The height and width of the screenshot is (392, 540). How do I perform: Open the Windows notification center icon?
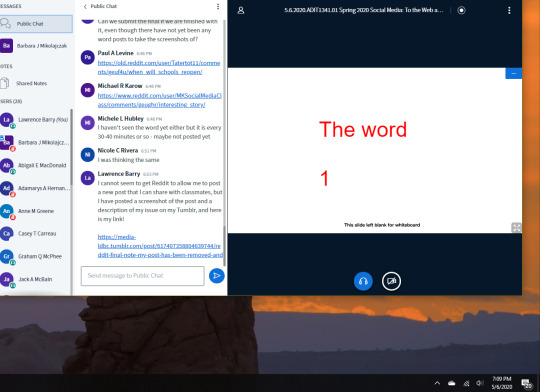point(527,383)
